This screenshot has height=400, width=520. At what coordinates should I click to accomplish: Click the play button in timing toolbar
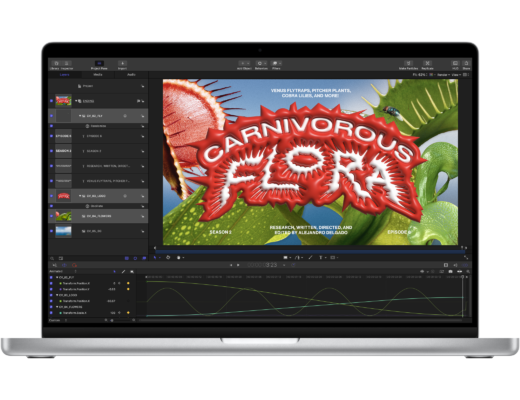238,265
